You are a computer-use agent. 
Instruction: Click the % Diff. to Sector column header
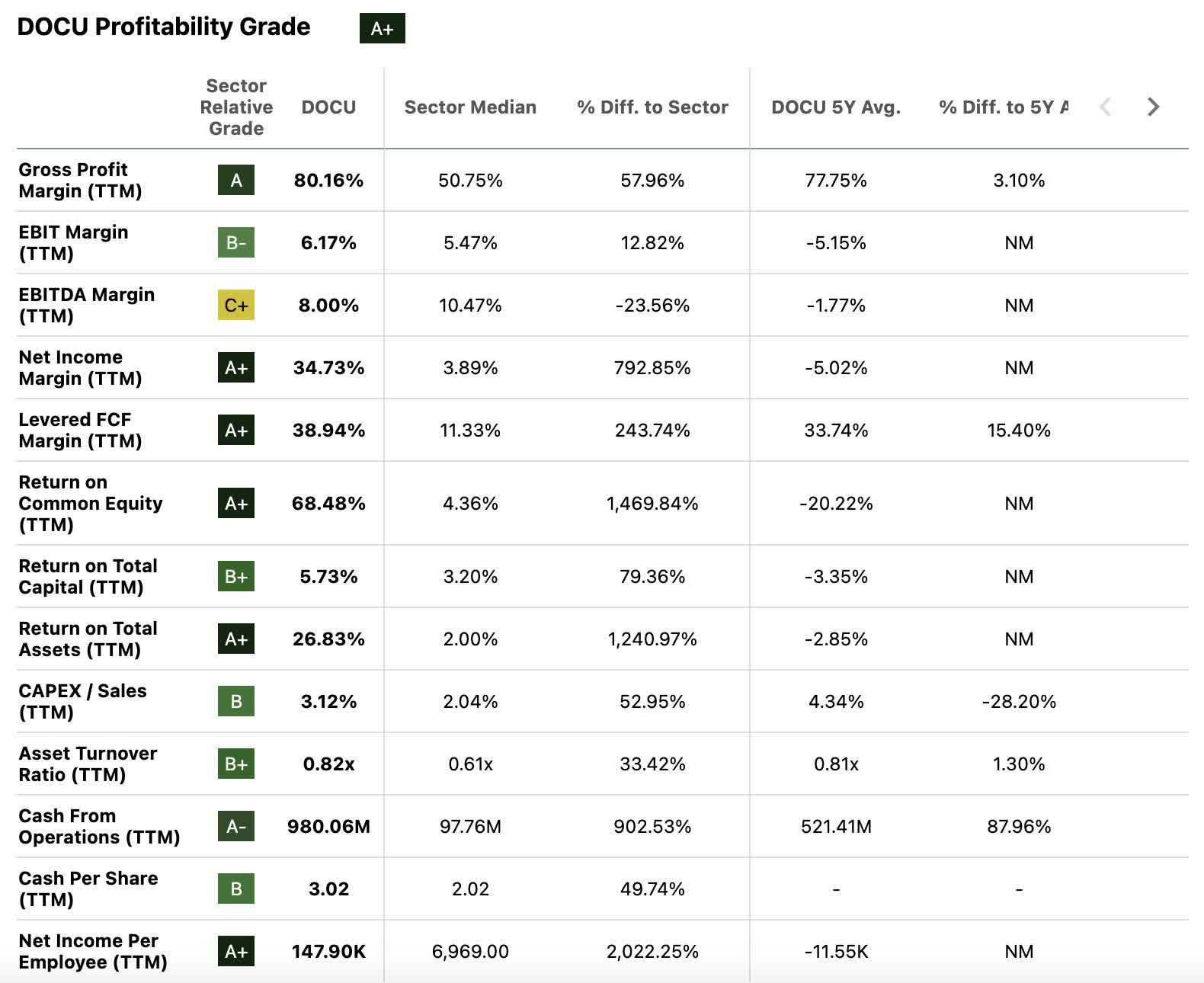pos(652,107)
